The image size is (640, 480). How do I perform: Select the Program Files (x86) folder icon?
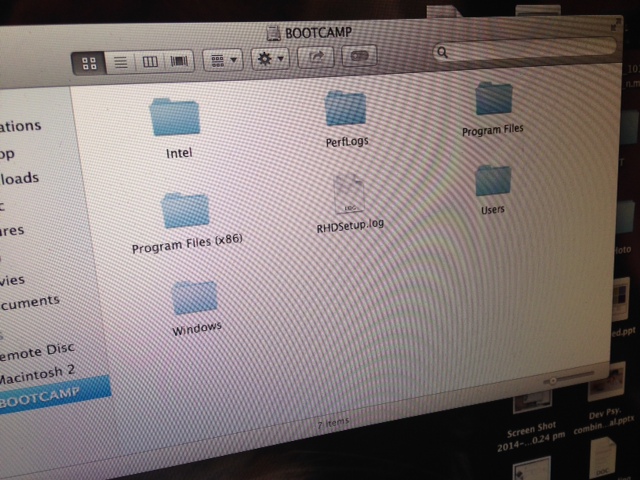click(186, 210)
